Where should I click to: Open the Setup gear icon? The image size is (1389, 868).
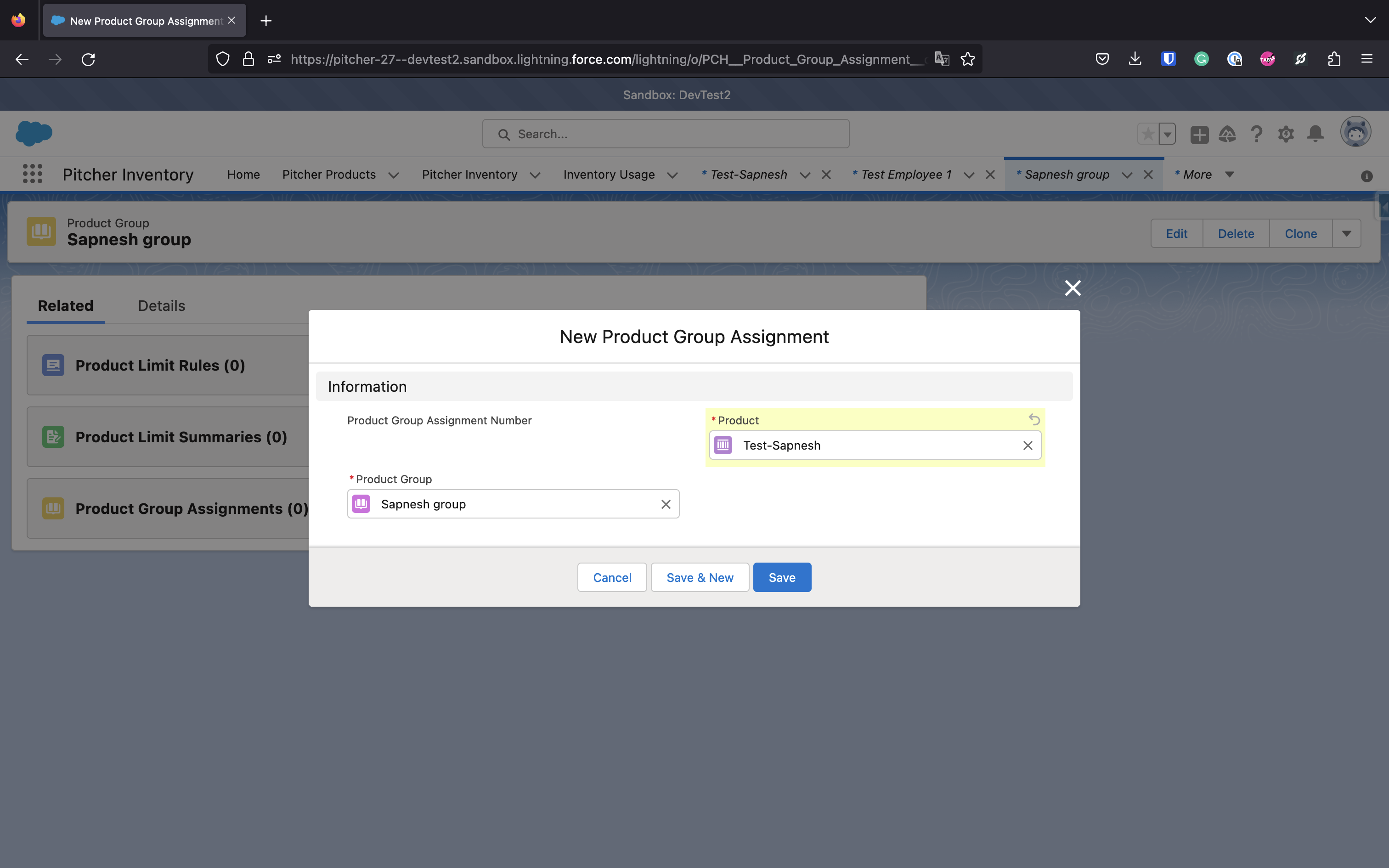tap(1286, 134)
